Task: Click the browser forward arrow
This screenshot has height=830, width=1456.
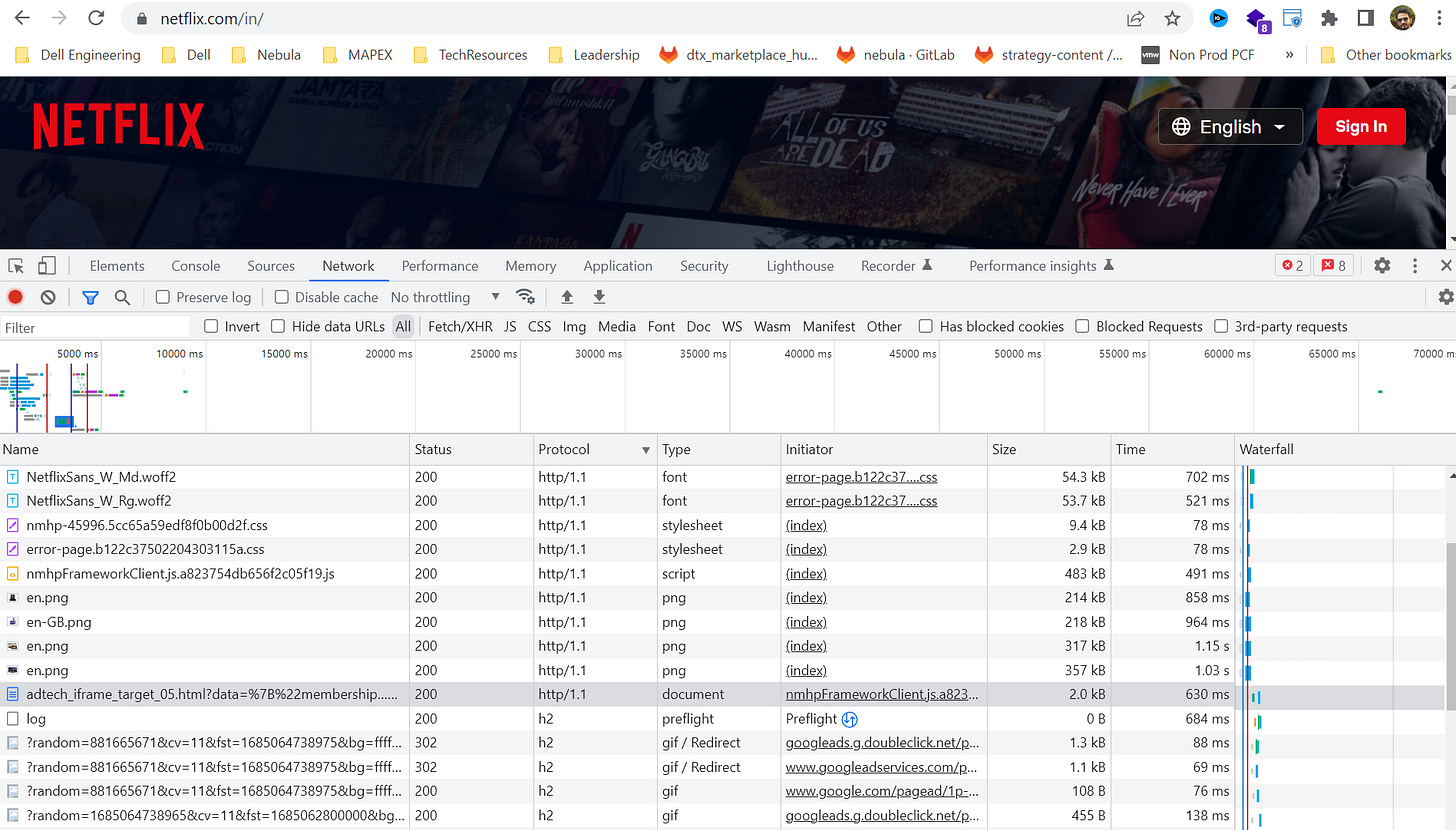Action: [x=59, y=18]
